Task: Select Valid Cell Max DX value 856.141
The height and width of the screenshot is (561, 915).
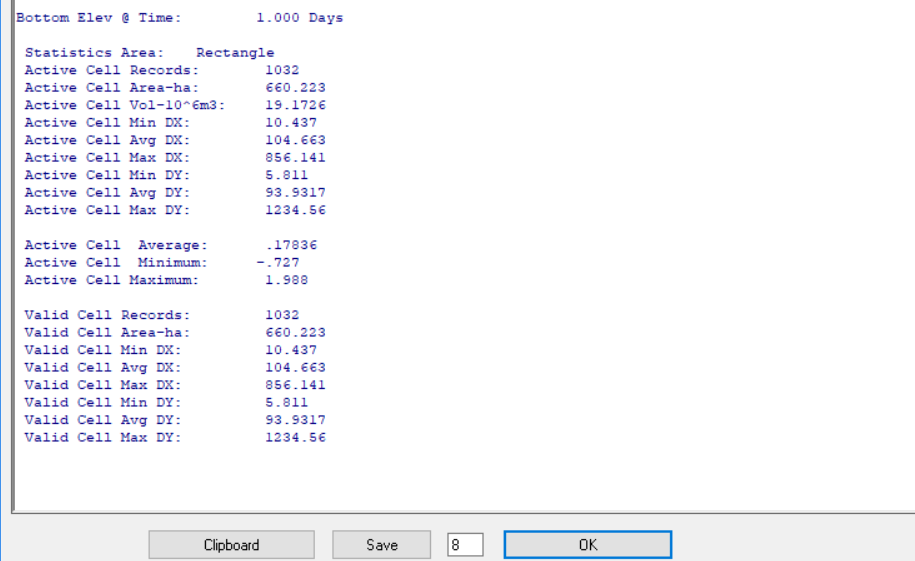Action: [x=295, y=386]
